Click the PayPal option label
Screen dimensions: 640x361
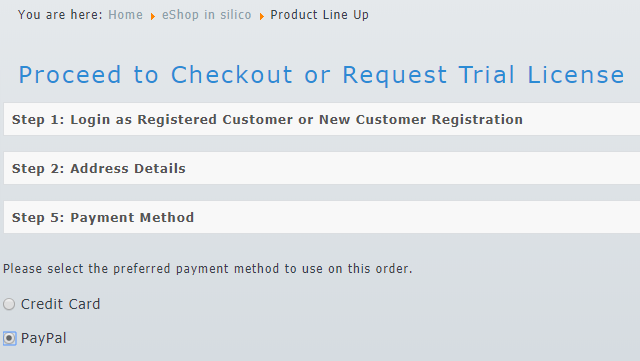[x=44, y=339]
